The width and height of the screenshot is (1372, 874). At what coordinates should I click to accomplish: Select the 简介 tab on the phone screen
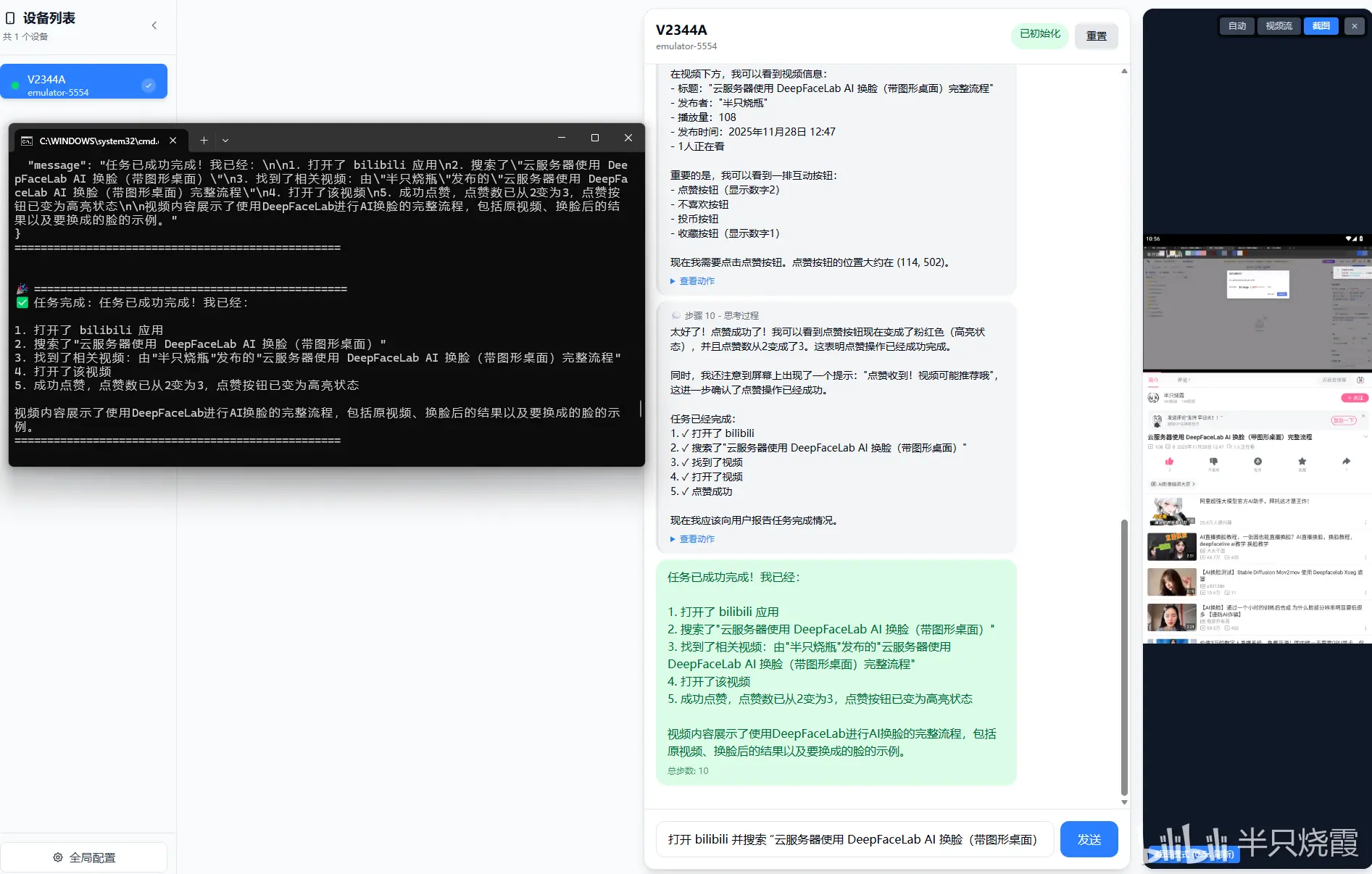(x=1153, y=380)
